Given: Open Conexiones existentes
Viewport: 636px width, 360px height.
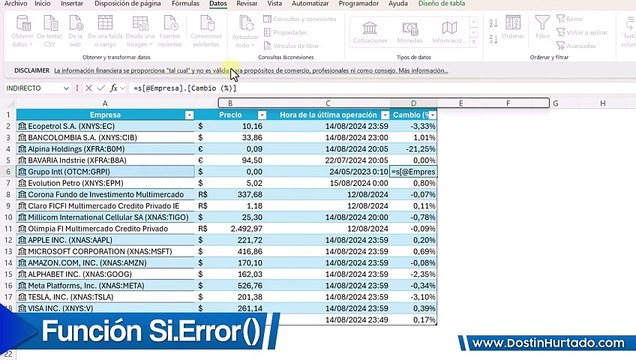Looking at the screenshot, I should 206,31.
